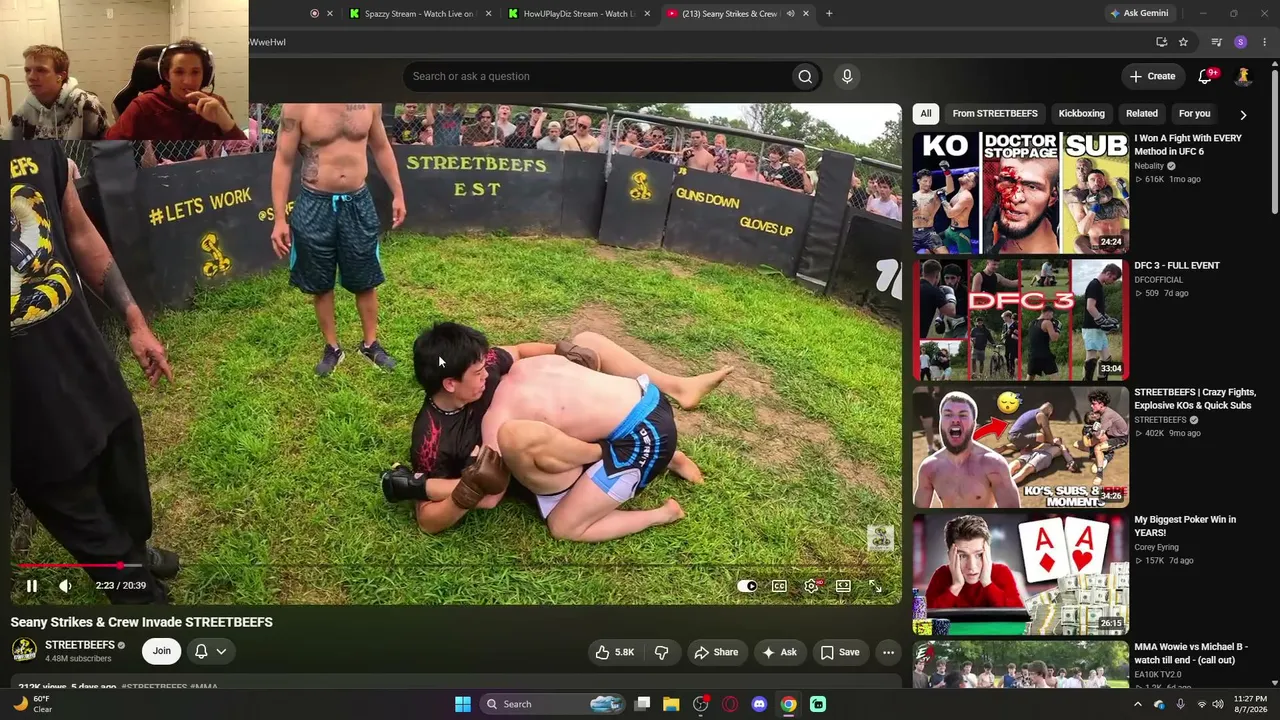Search with voice microphone
1280x720 pixels.
coord(847,76)
